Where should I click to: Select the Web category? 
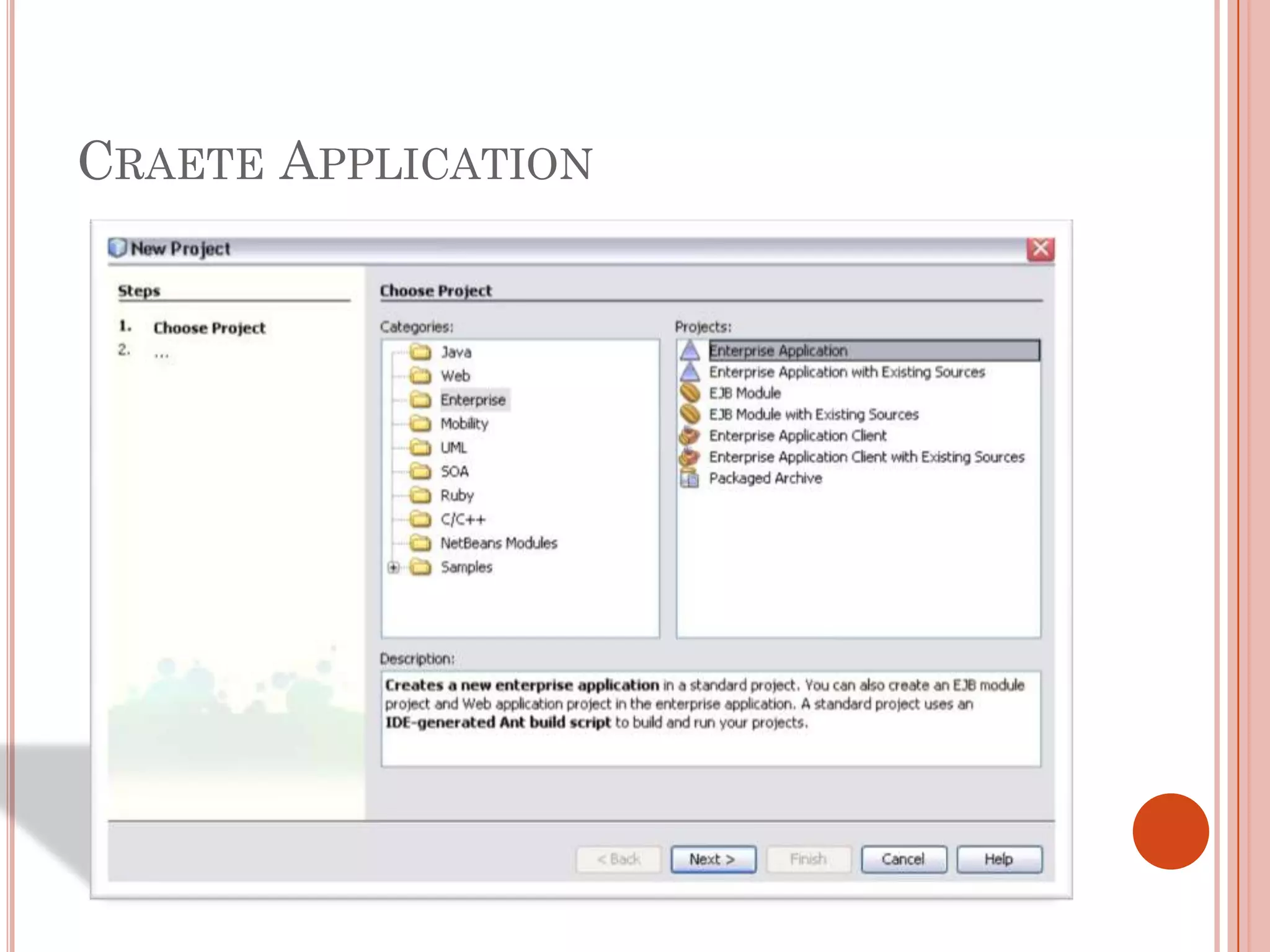point(455,376)
